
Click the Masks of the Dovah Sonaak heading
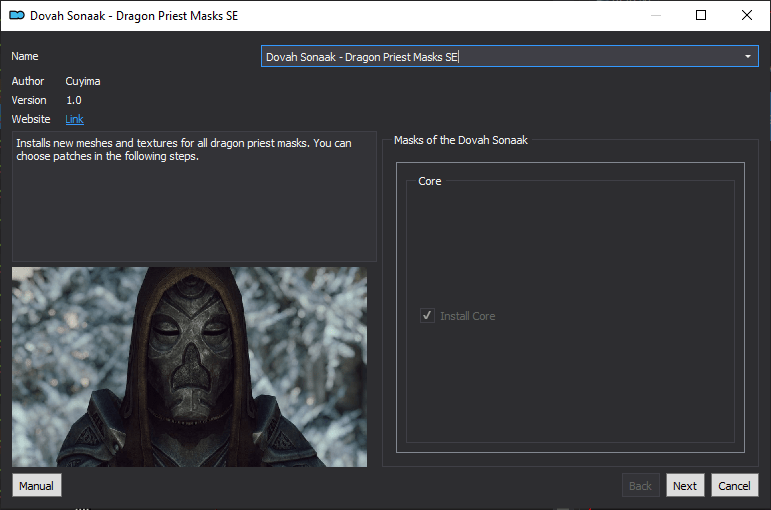coord(461,140)
